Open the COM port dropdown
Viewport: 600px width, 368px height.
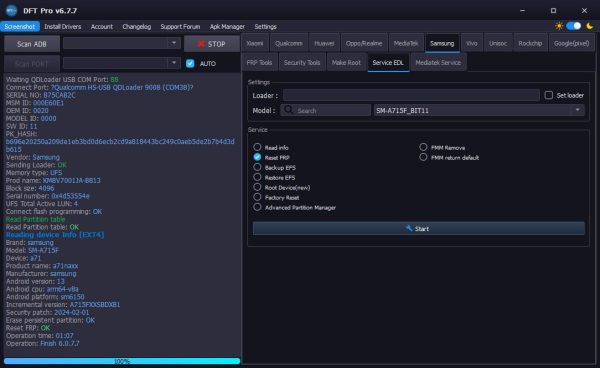coord(122,63)
